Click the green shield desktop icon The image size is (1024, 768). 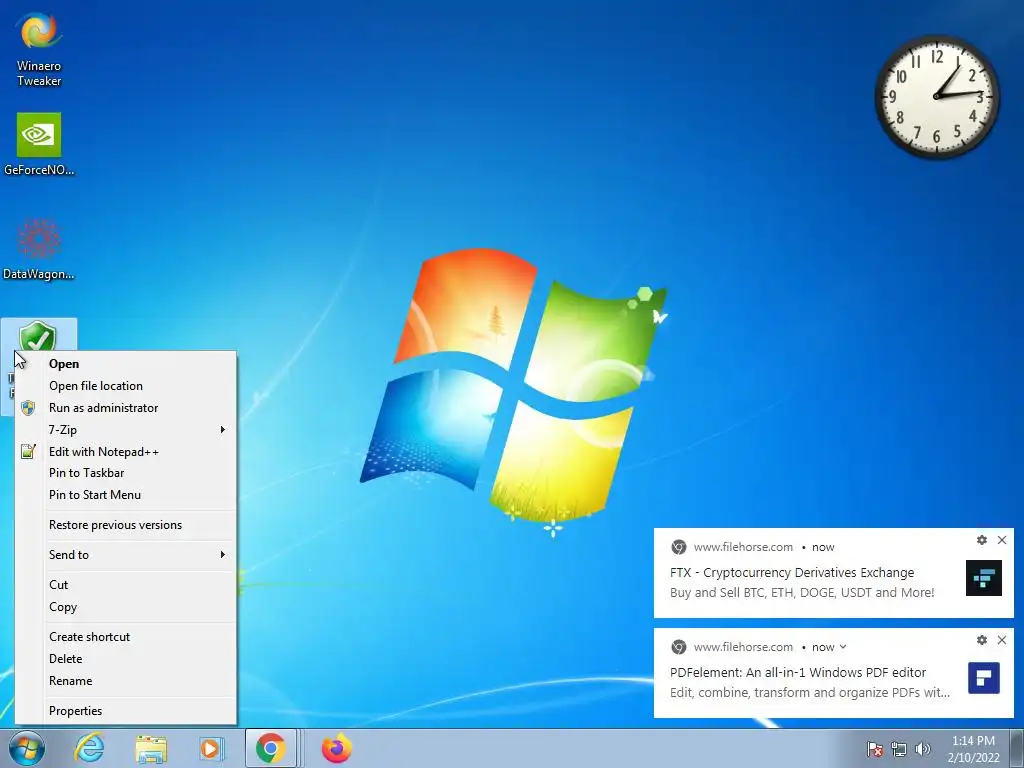click(x=38, y=338)
